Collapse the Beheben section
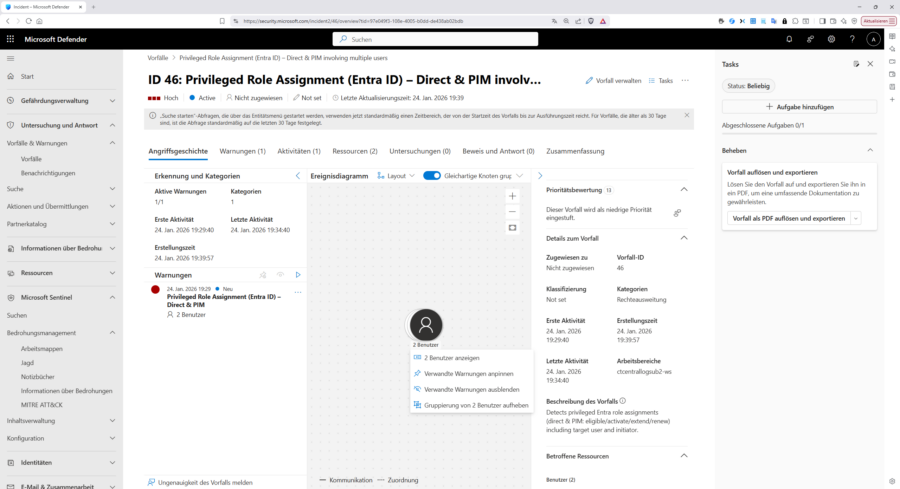 (869, 150)
